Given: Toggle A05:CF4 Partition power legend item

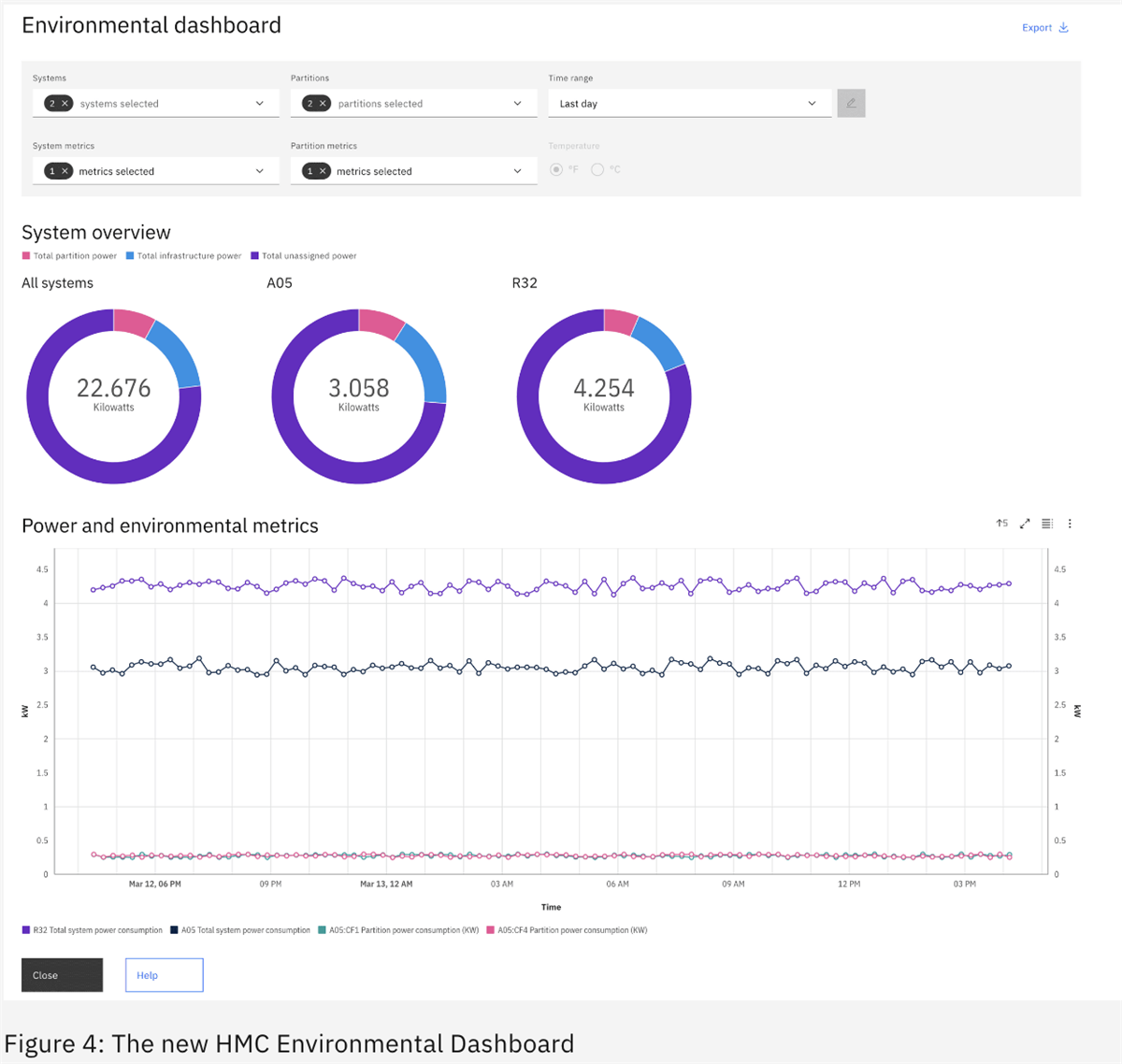Looking at the screenshot, I should tap(566, 930).
